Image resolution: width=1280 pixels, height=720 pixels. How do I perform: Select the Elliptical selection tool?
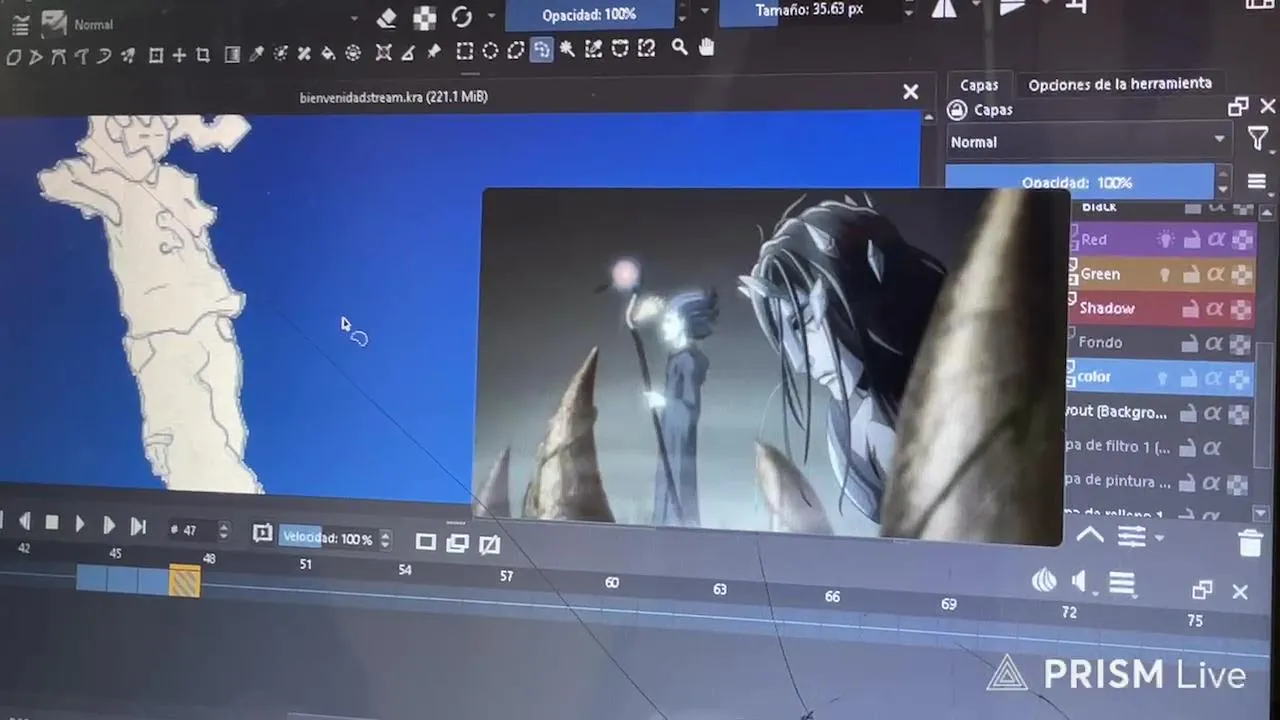490,51
